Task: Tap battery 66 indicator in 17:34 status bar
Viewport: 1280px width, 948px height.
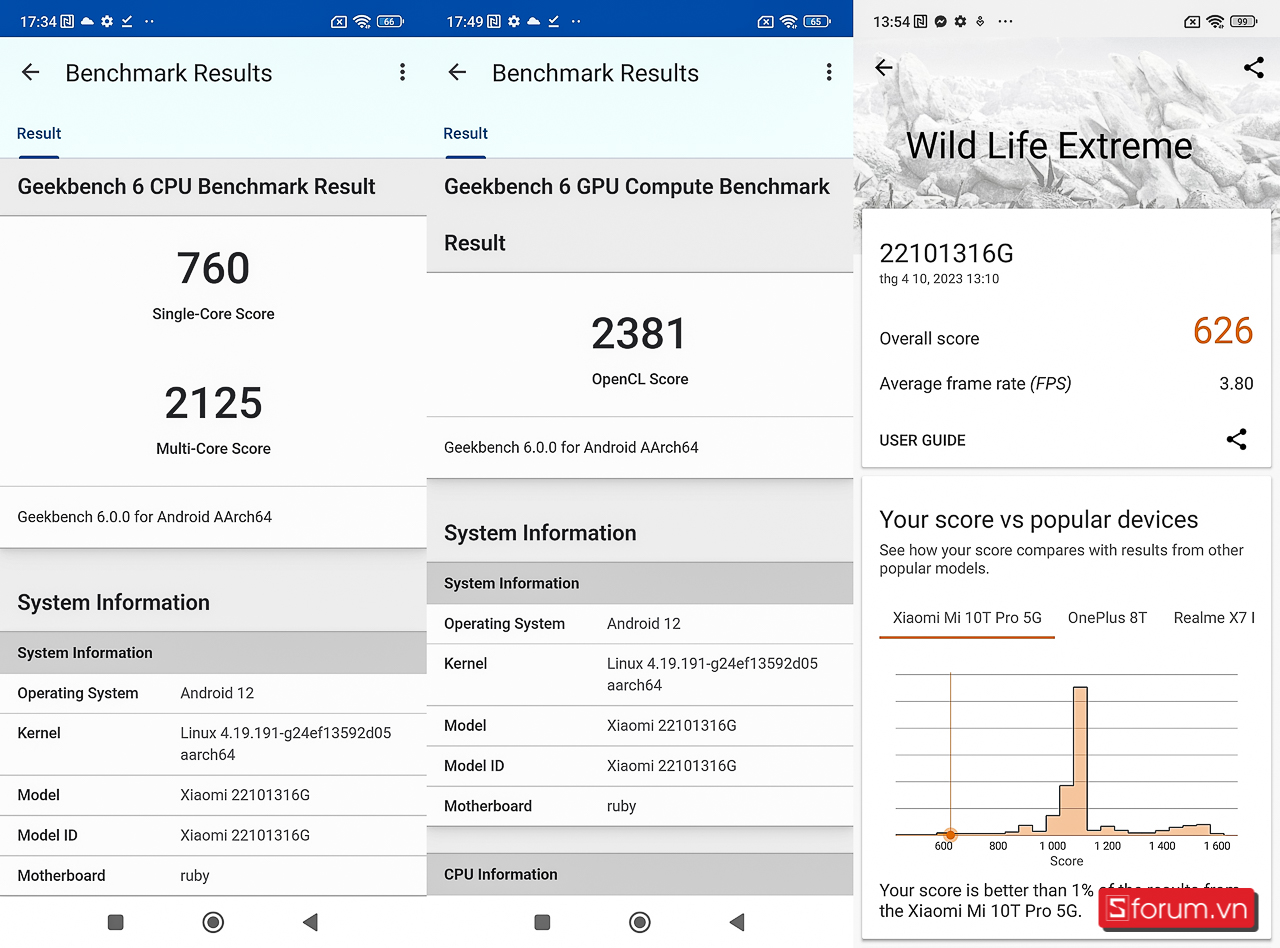Action: (390, 21)
